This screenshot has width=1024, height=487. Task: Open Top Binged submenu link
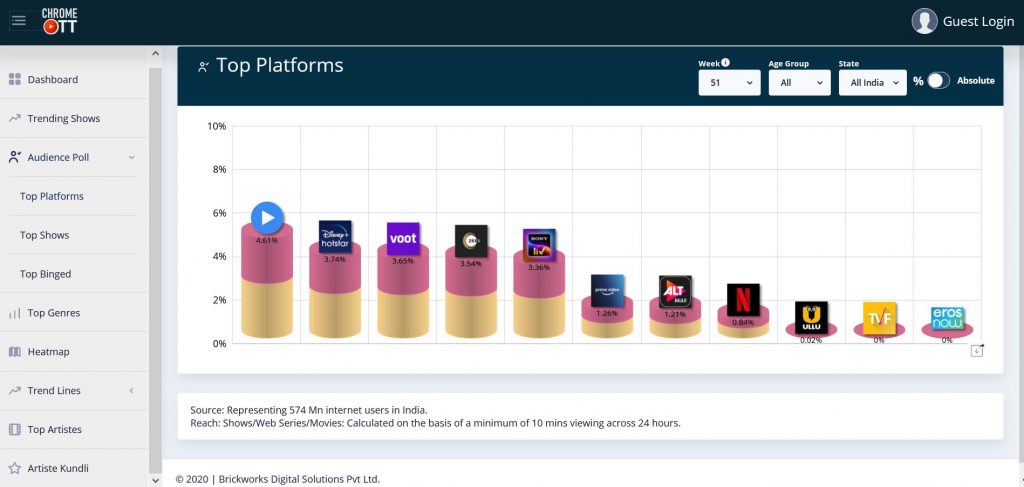tap(45, 274)
